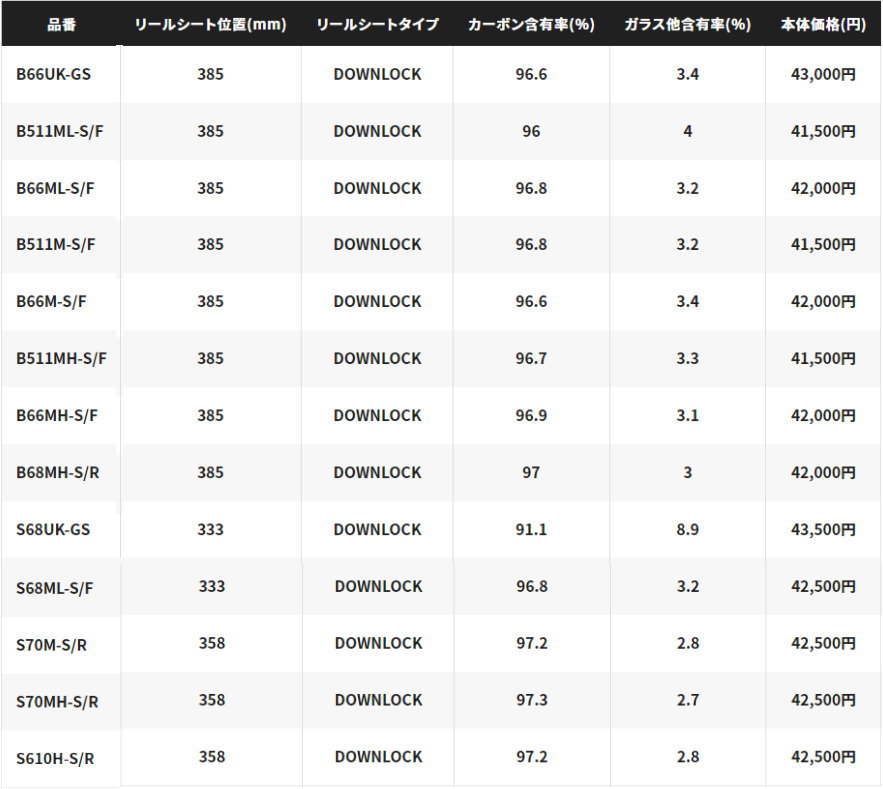This screenshot has width=883, height=789.
Task: Click the S68ML-S/F model cell
Action: coord(55,588)
